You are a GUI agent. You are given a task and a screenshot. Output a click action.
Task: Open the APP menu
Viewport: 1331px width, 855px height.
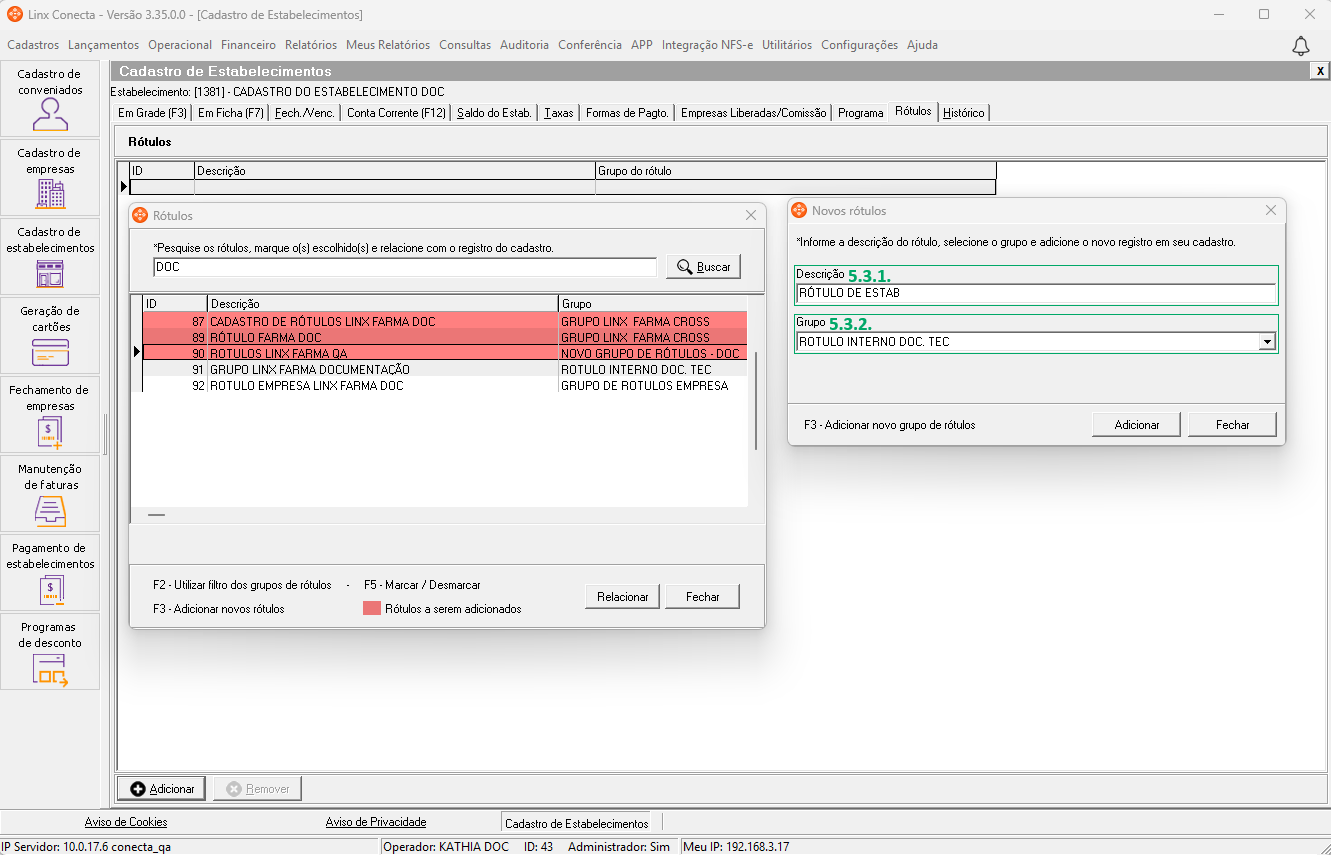tap(642, 45)
